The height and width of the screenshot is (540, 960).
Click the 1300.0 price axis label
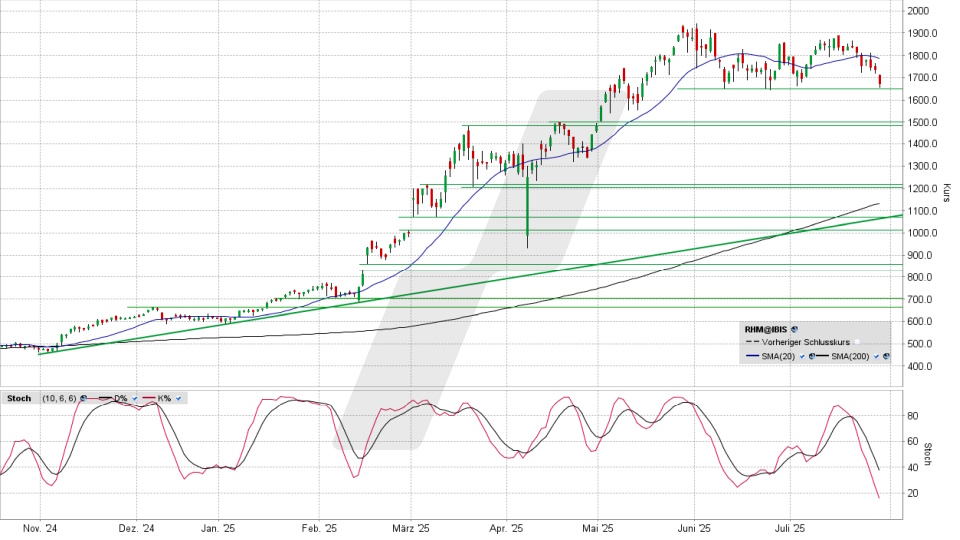point(922,166)
